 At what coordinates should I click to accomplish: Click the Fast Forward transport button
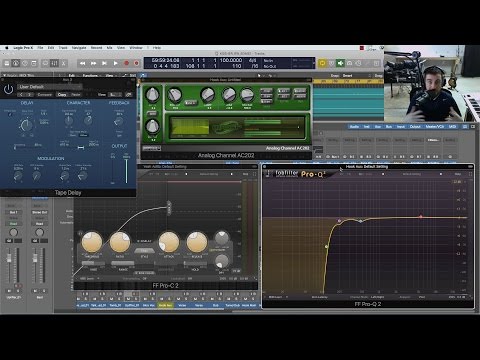coord(94,63)
